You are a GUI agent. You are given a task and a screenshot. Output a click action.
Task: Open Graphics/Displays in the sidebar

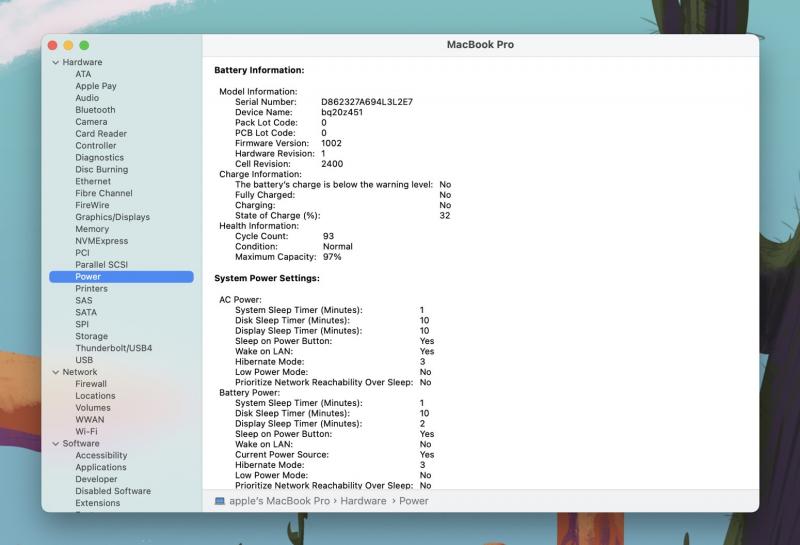113,217
